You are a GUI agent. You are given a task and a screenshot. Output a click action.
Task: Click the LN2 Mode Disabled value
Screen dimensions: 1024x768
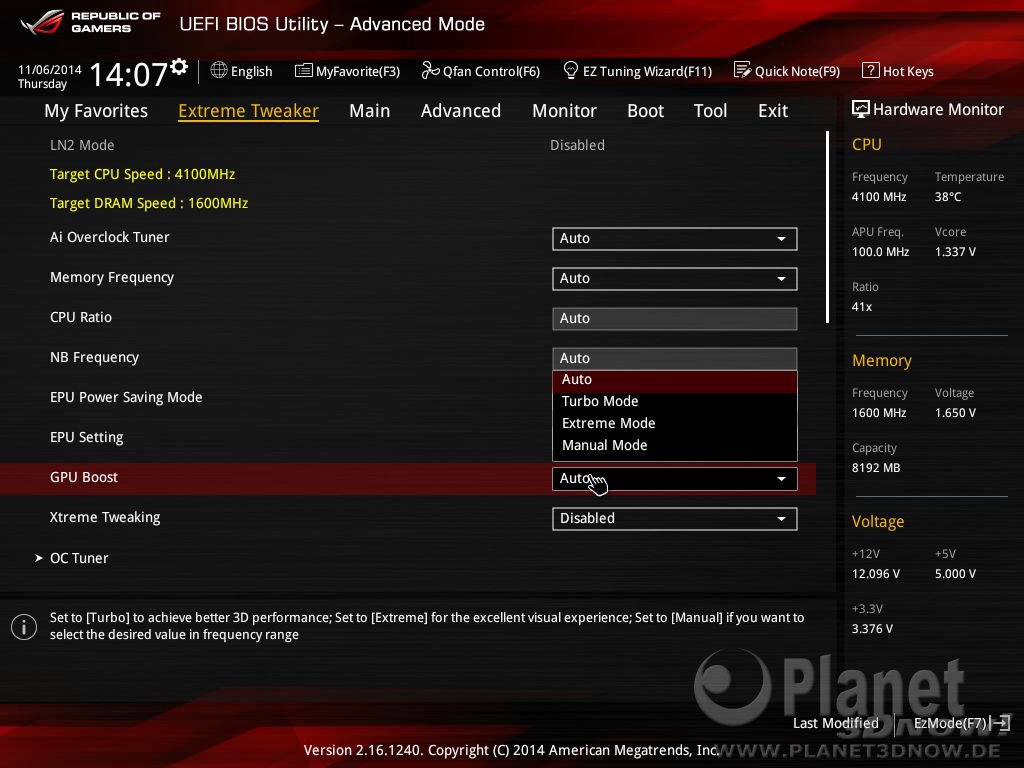tap(577, 145)
